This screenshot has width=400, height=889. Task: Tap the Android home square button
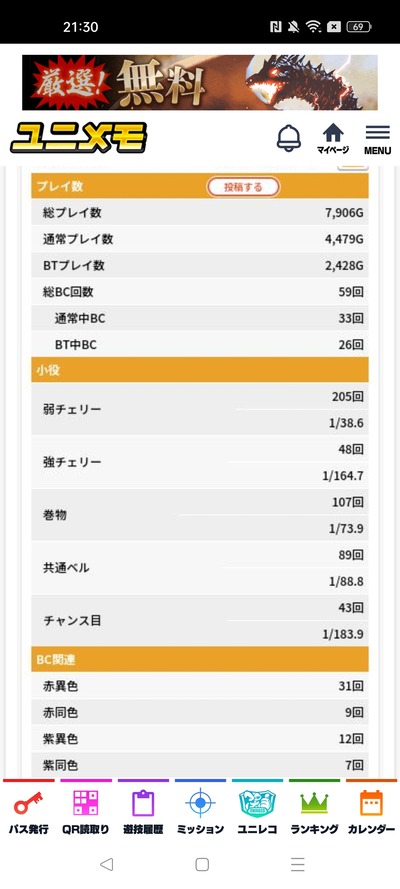(x=202, y=864)
